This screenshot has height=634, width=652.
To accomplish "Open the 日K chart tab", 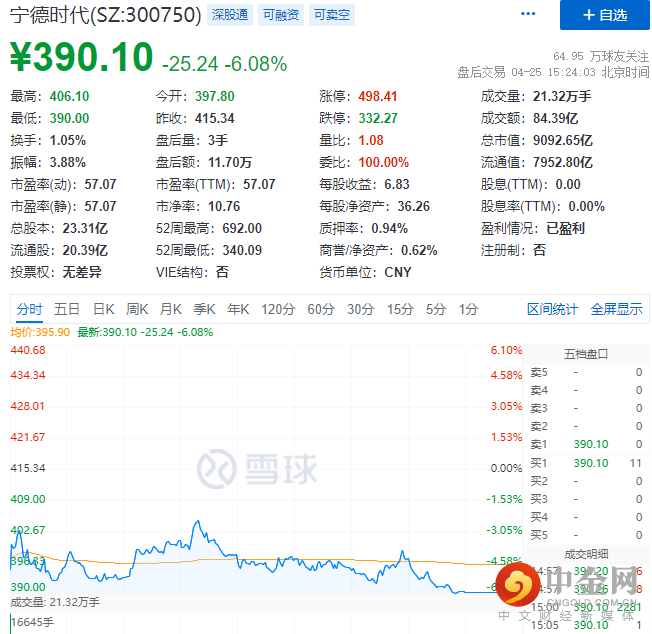I will coord(104,309).
